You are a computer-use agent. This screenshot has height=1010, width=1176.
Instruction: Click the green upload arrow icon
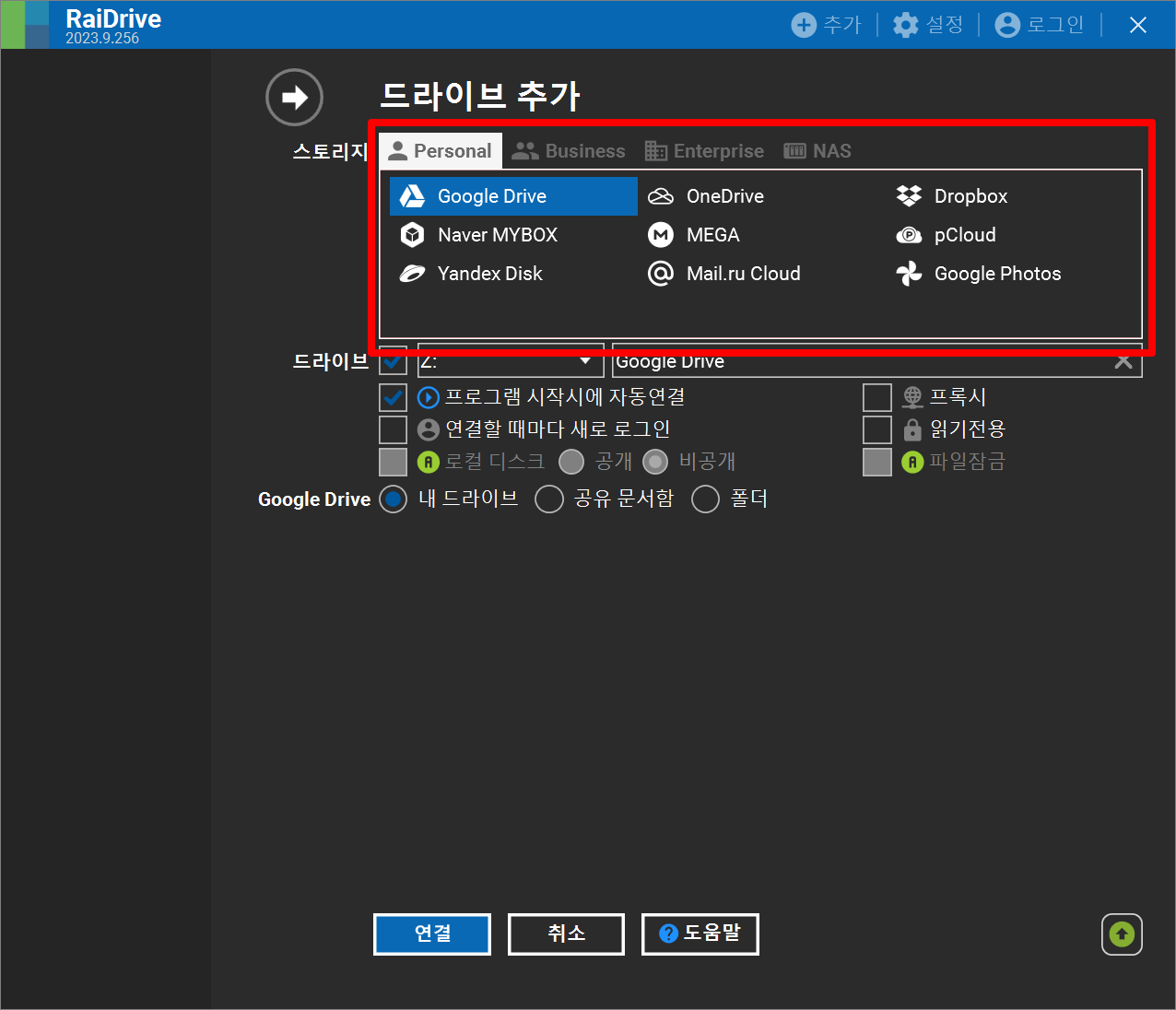pos(1122,934)
